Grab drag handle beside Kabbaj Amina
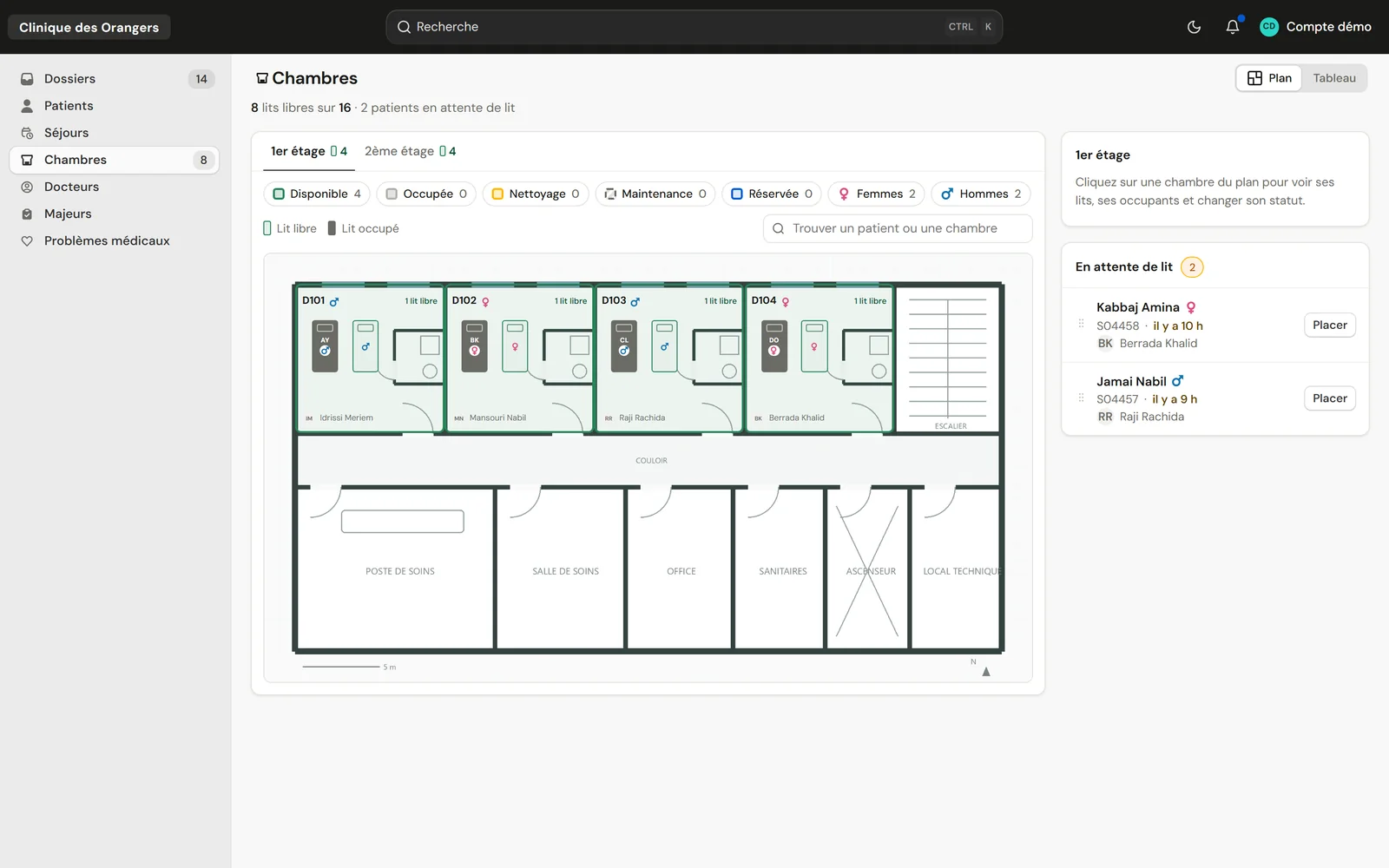The image size is (1389, 868). [x=1081, y=324]
